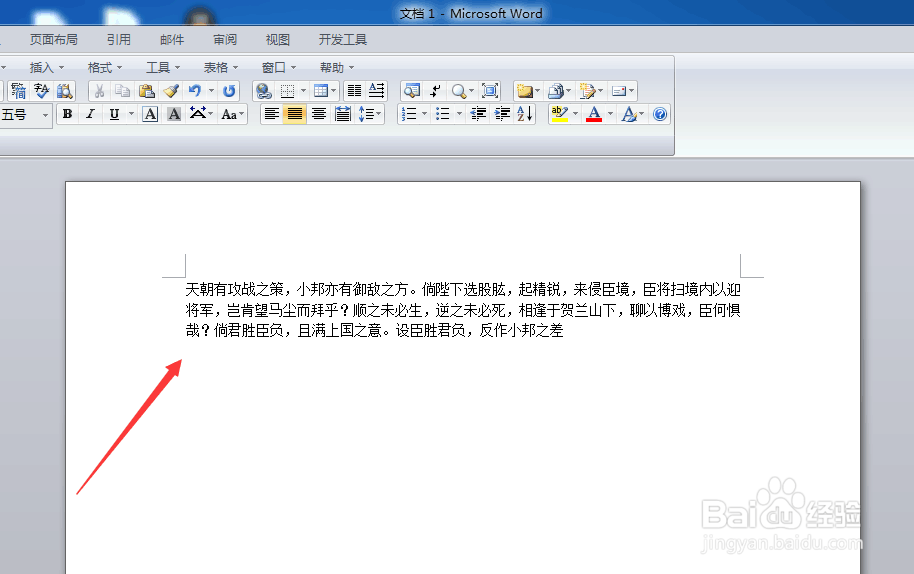Click the envelope mail icon
Image resolution: width=914 pixels, height=574 pixels.
(618, 91)
